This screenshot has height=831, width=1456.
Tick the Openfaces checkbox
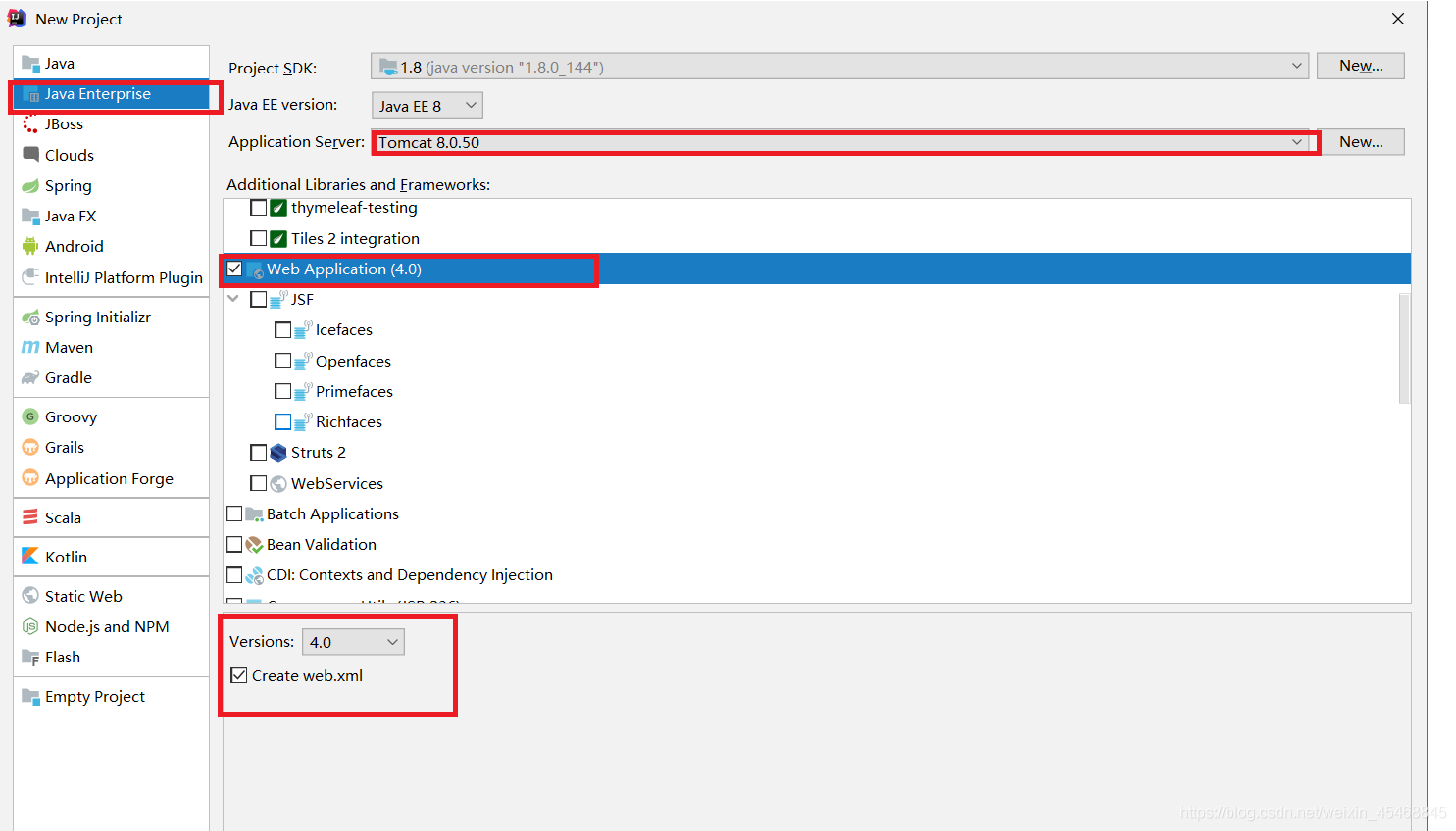point(283,361)
